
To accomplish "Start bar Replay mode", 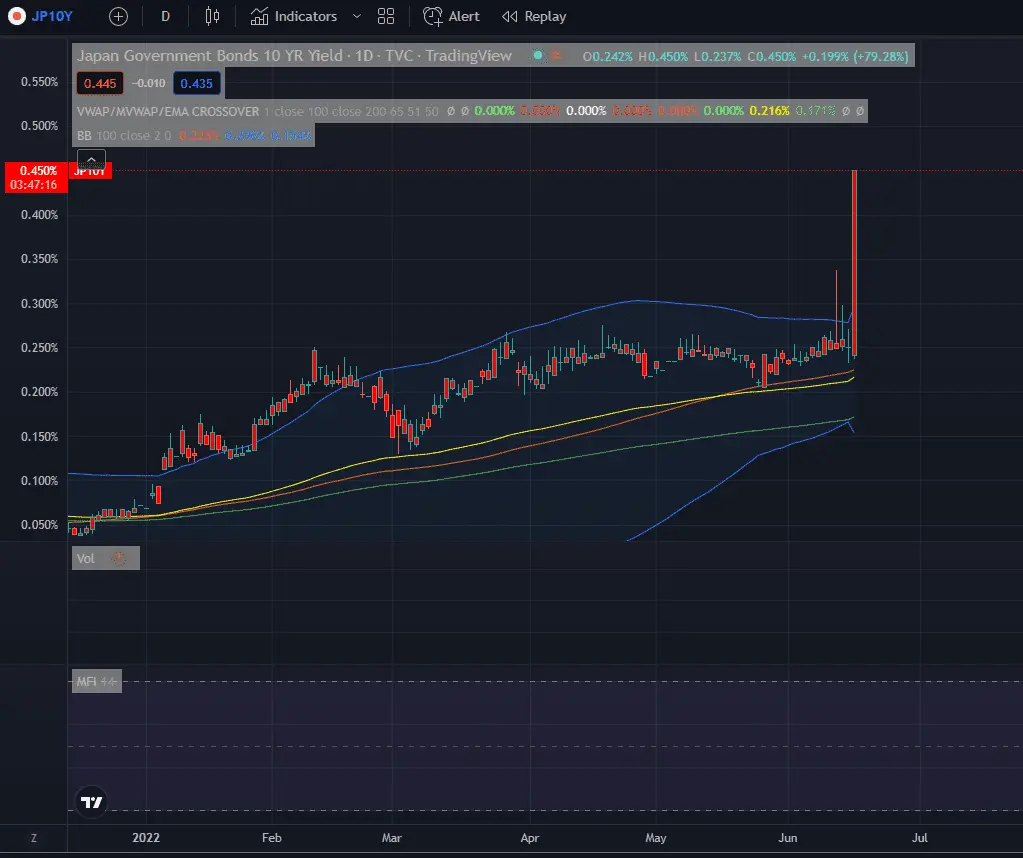I will click(534, 16).
